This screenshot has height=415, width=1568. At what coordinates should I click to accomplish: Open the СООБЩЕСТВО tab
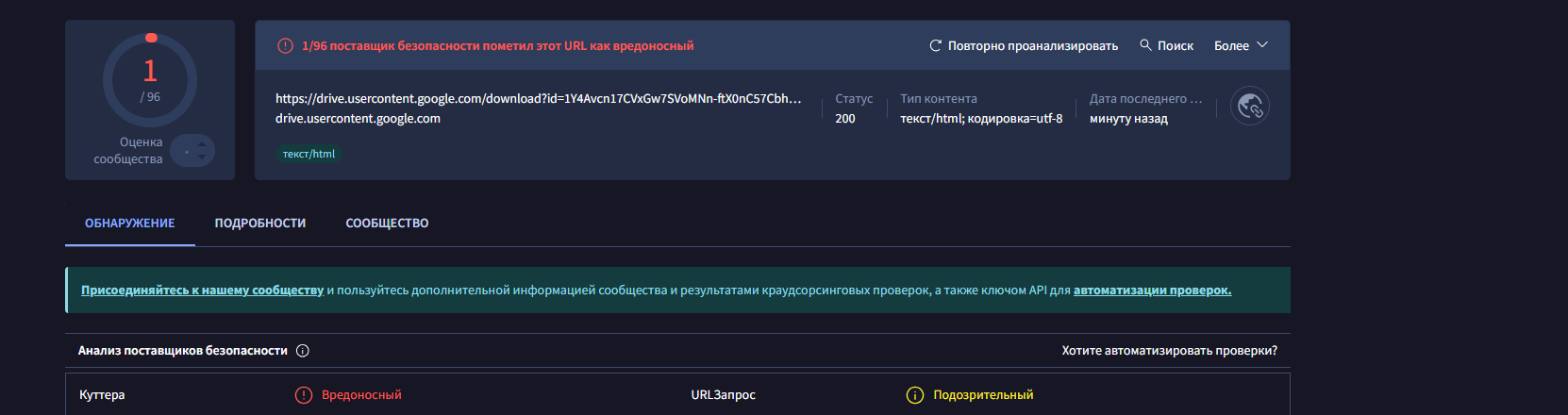(387, 224)
